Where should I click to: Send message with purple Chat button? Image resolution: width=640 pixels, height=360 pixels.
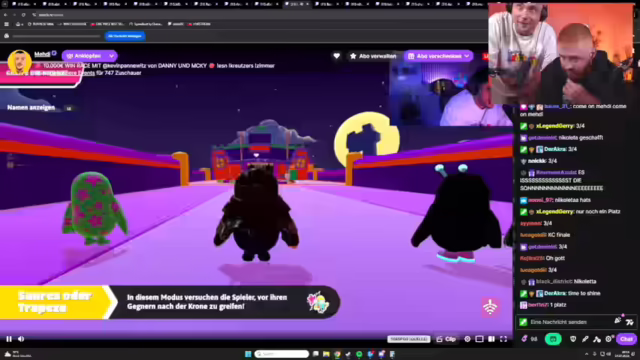pyautogui.click(x=627, y=339)
